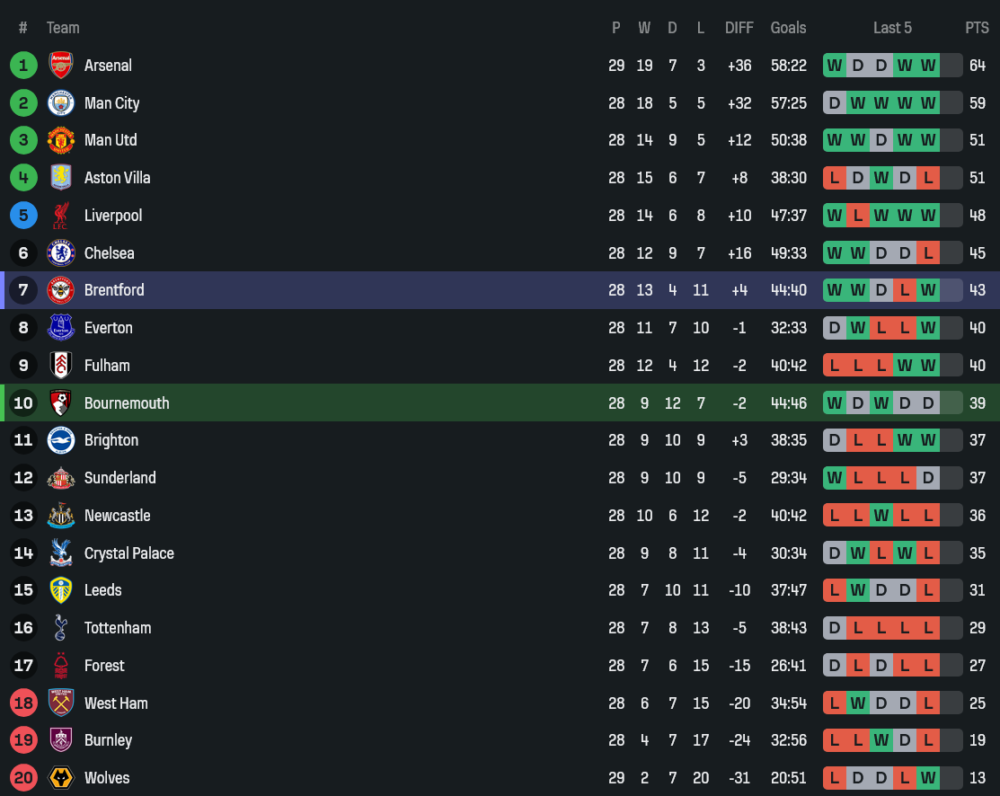This screenshot has width=1000, height=796.
Task: Sort standings by DIFF column header
Action: [x=739, y=28]
